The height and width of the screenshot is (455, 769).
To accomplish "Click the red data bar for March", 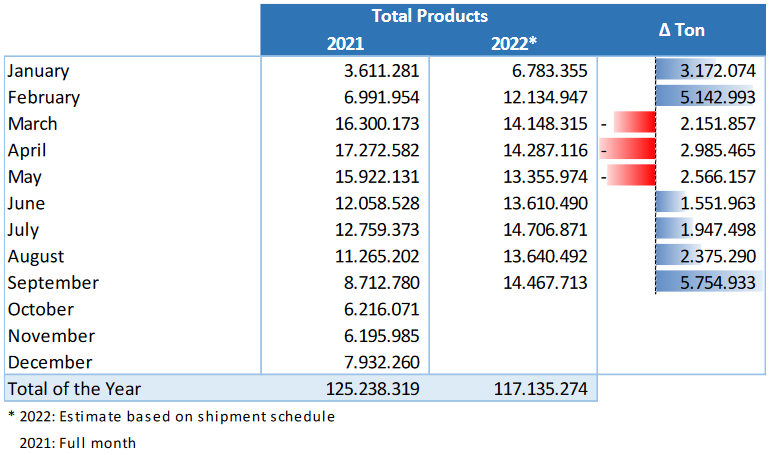I will click(x=634, y=124).
